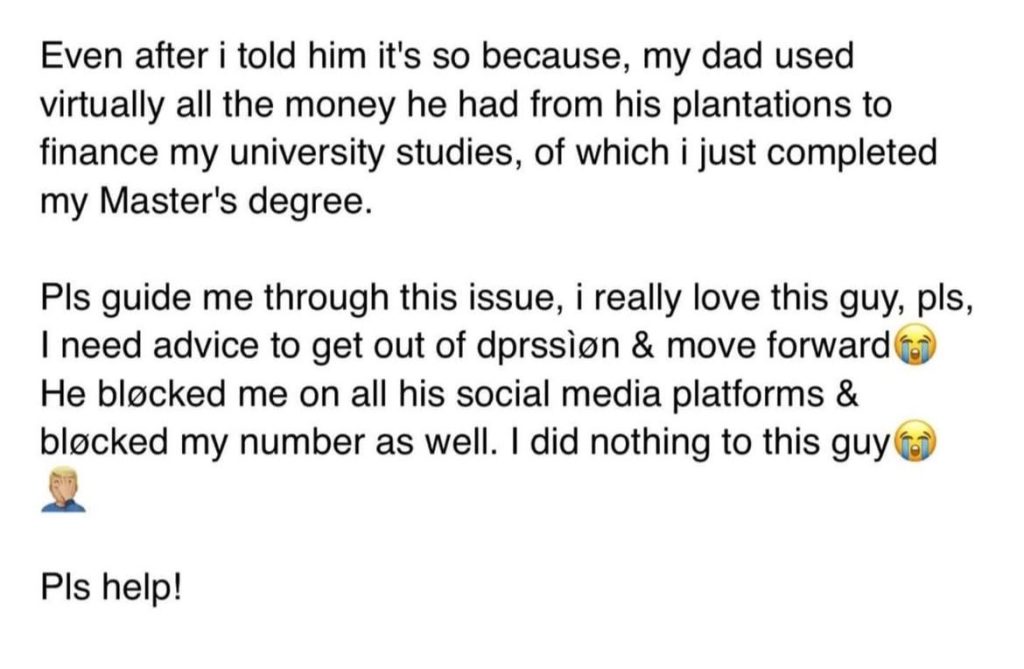Viewport: 1024px width, 669px height.
Task: Click the crying emoji after "move forward"
Action: click(x=916, y=346)
